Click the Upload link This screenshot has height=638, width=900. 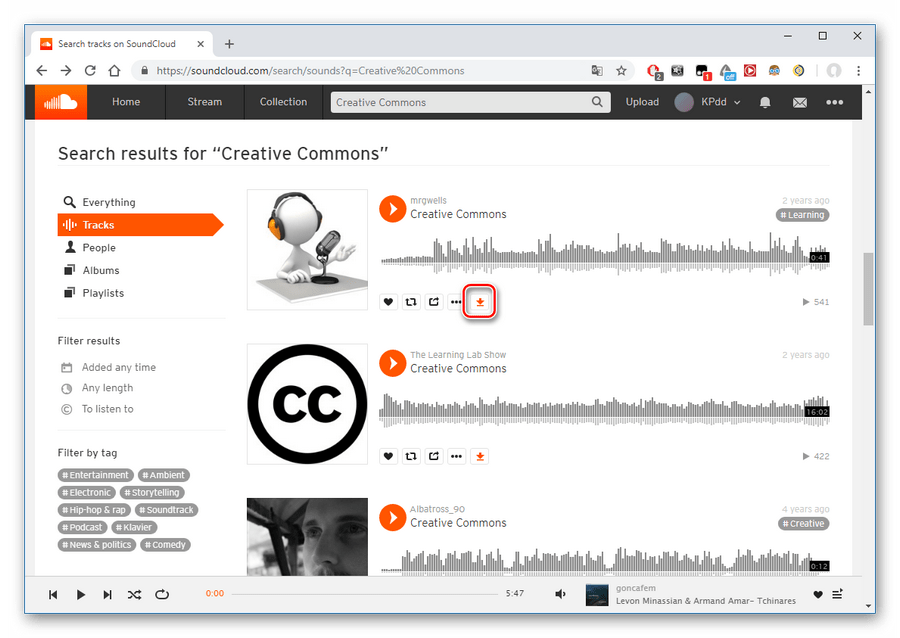coord(642,102)
